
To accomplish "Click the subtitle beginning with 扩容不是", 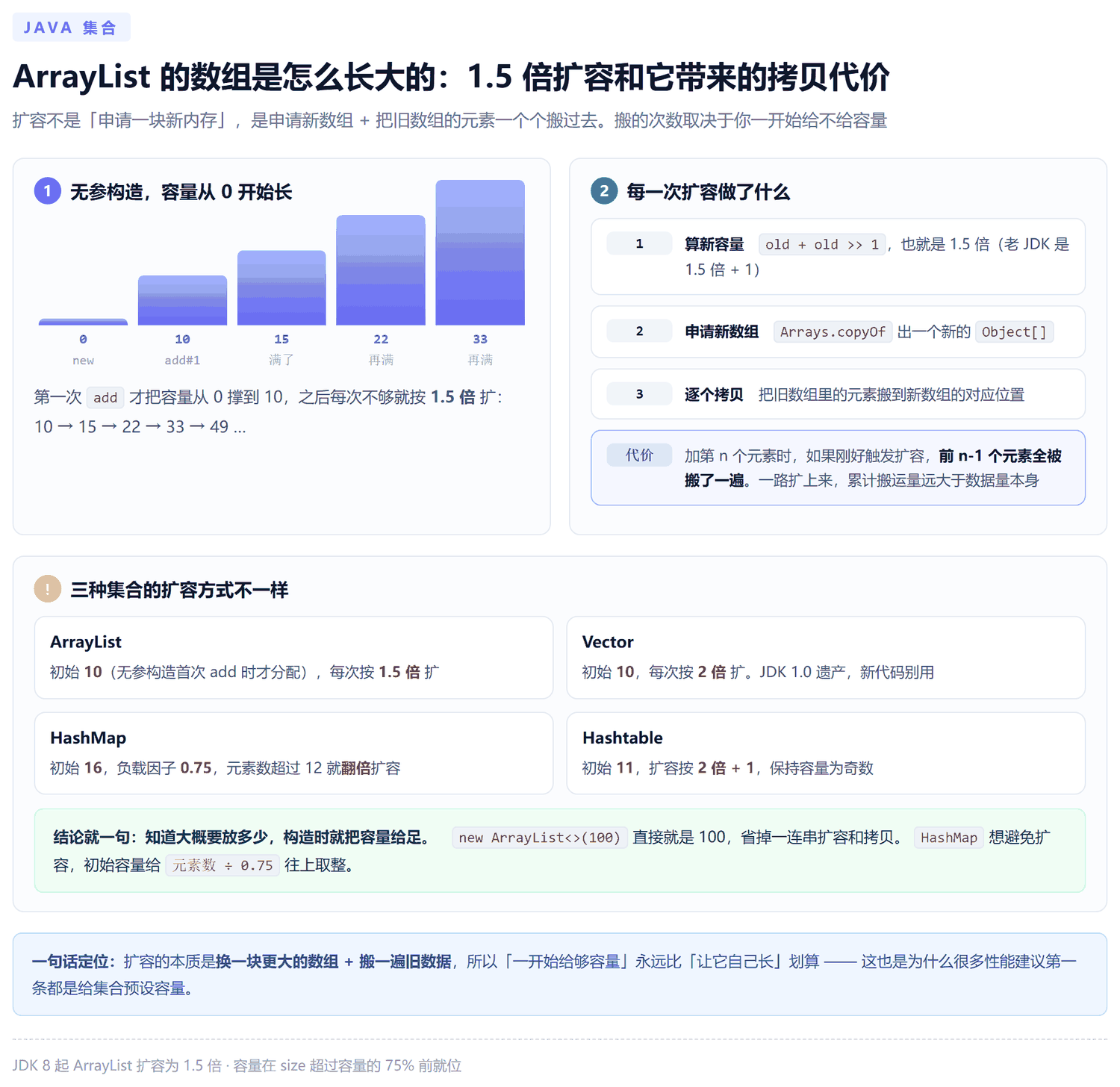I will point(449,120).
